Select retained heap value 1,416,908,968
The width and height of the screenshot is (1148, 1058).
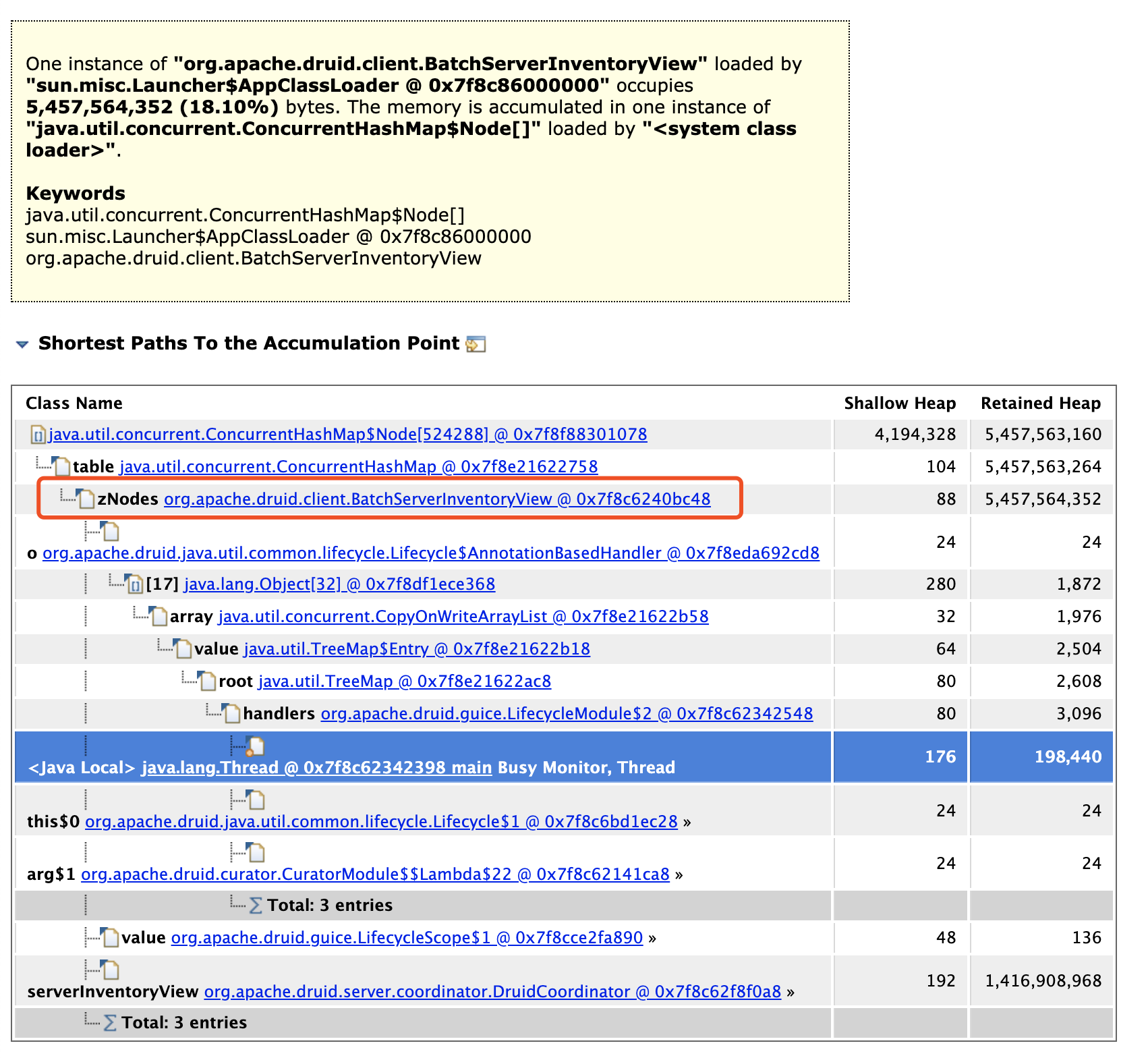(x=1043, y=981)
